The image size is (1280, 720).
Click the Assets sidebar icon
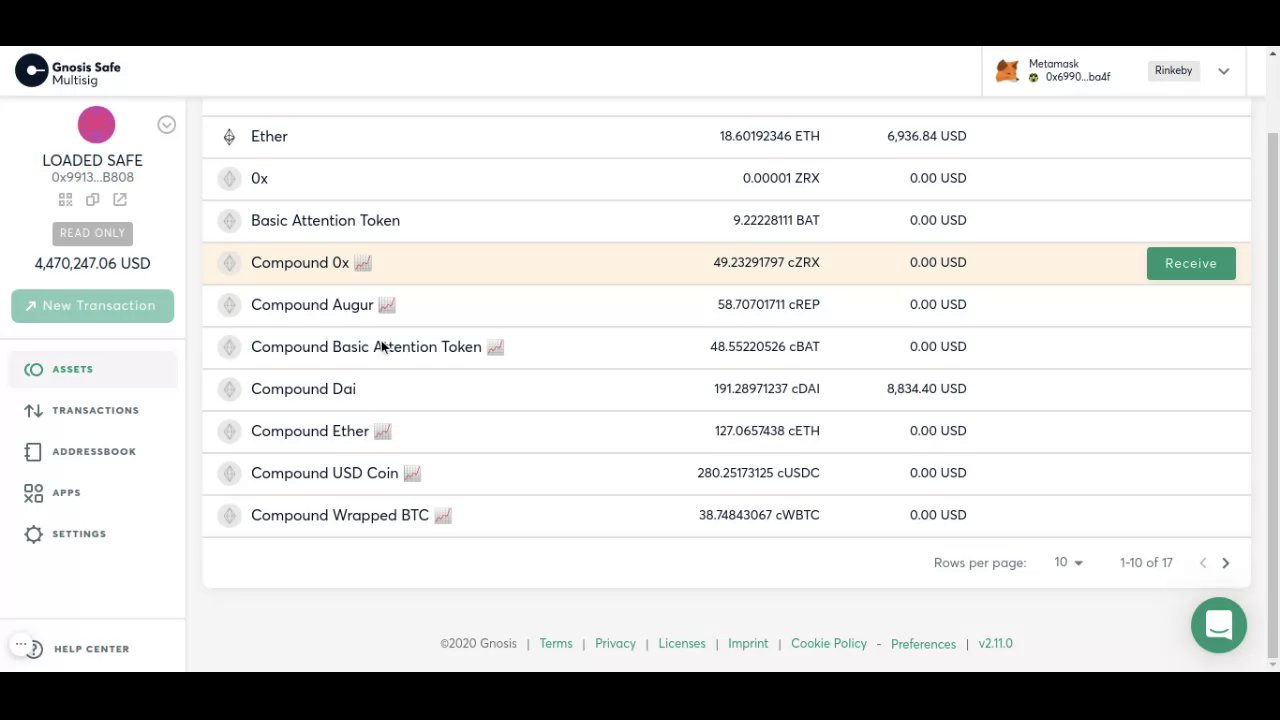[33, 370]
